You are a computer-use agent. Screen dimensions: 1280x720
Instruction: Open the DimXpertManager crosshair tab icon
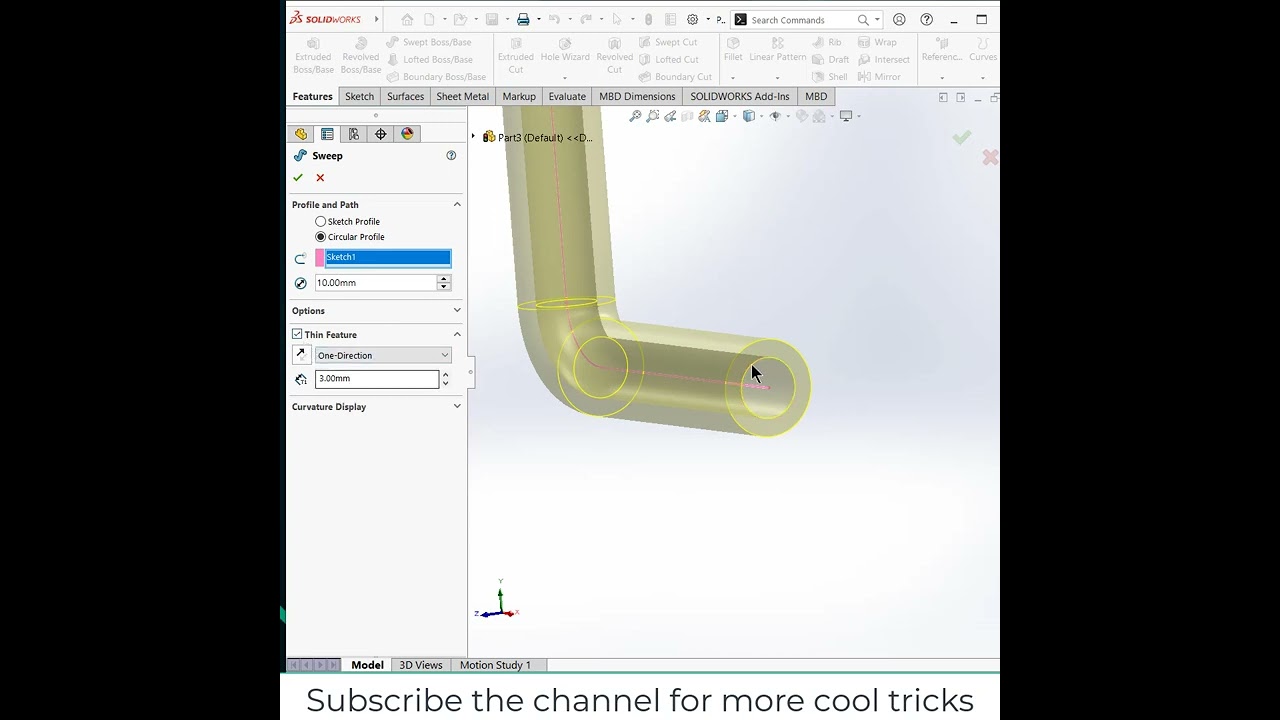[381, 134]
